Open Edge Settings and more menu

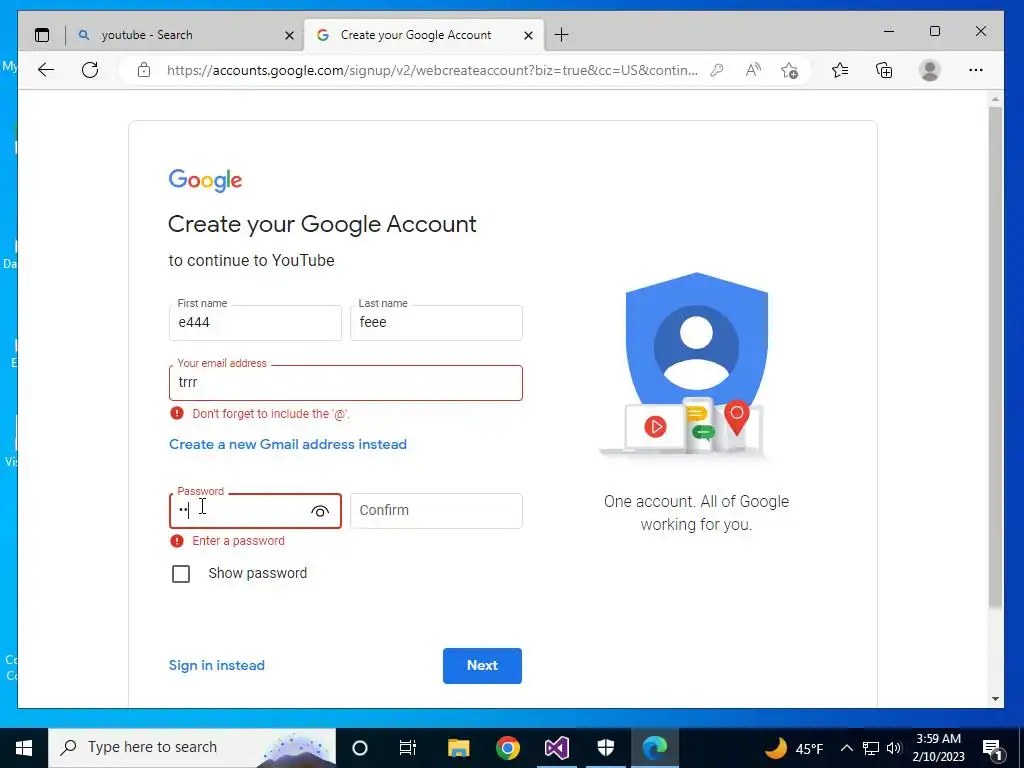(x=976, y=70)
